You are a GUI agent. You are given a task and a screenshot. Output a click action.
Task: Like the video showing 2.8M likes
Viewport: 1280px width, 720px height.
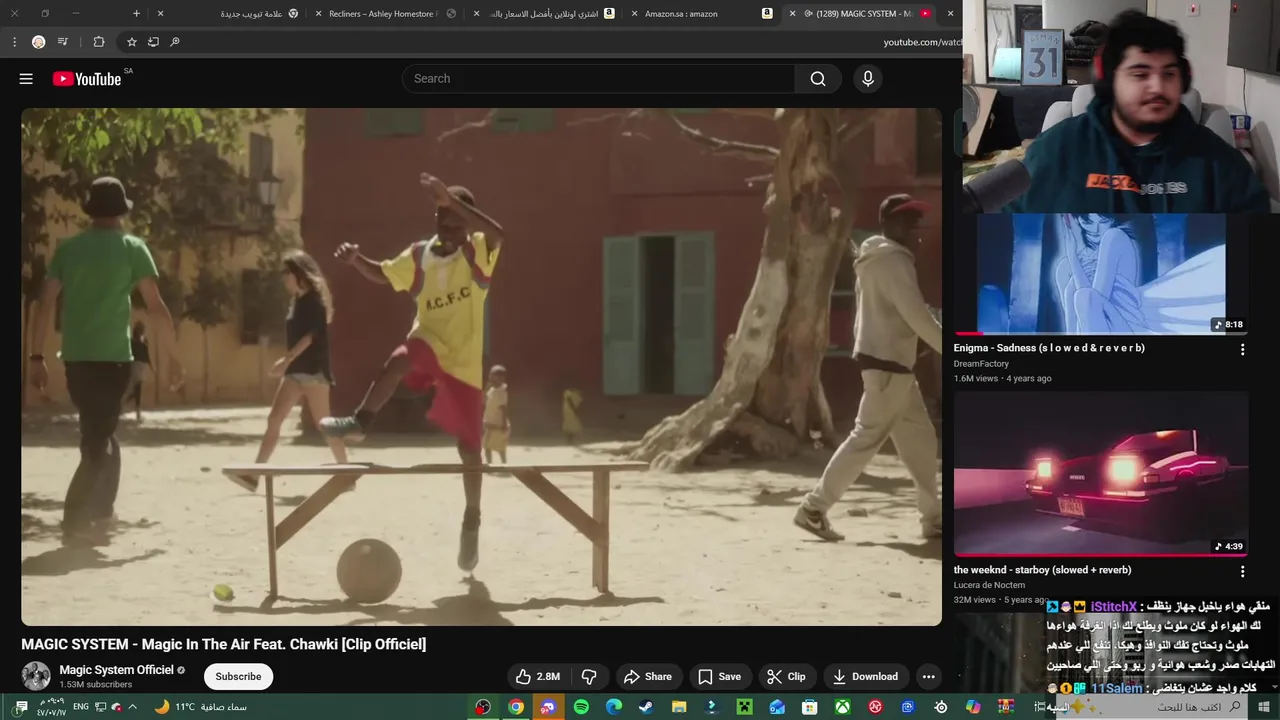coord(538,677)
